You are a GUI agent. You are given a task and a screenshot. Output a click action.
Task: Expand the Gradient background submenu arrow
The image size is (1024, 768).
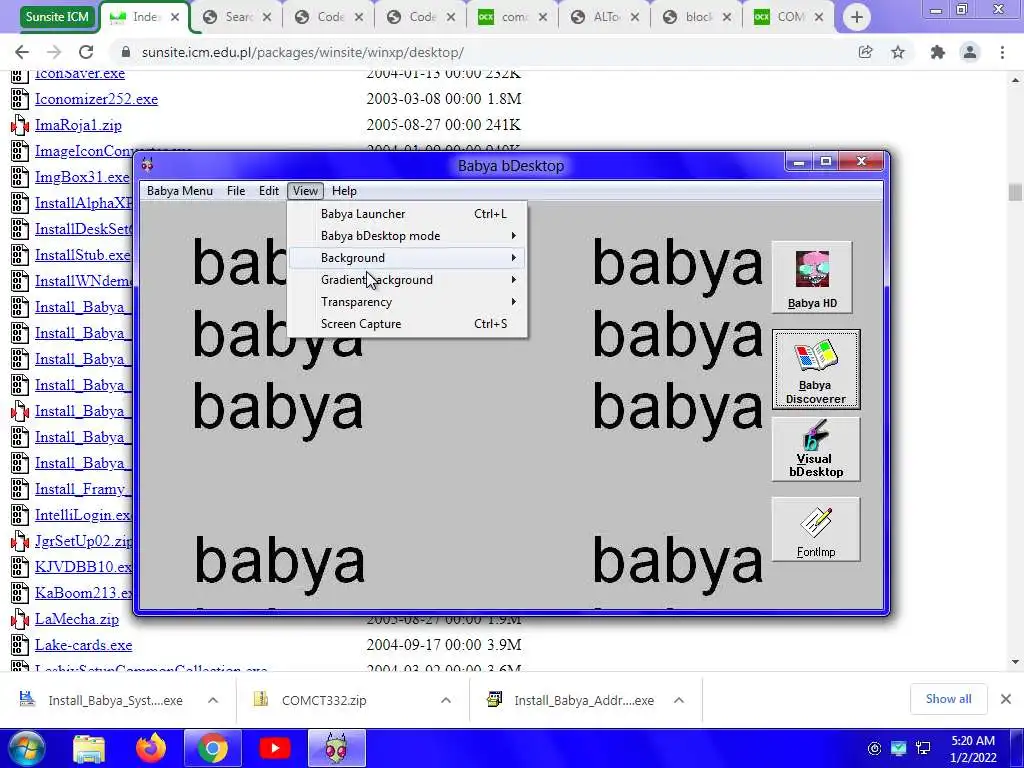513,280
